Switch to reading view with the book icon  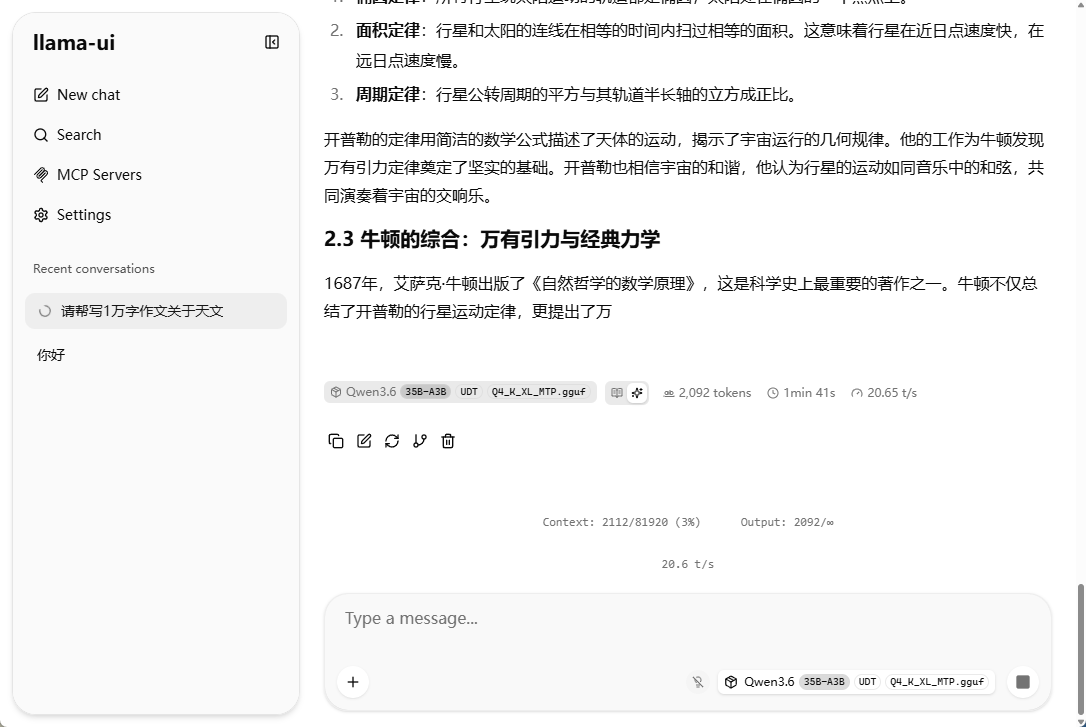(616, 393)
